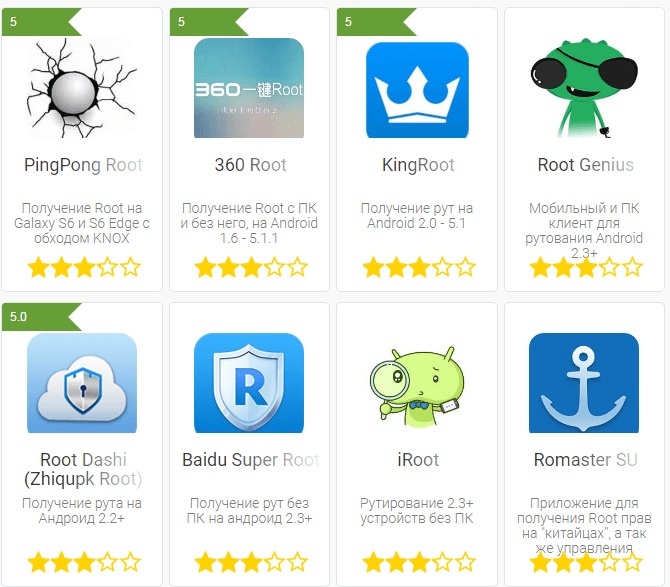Open the 360 Root title link
Viewport: 670px width, 587px height.
[x=250, y=165]
